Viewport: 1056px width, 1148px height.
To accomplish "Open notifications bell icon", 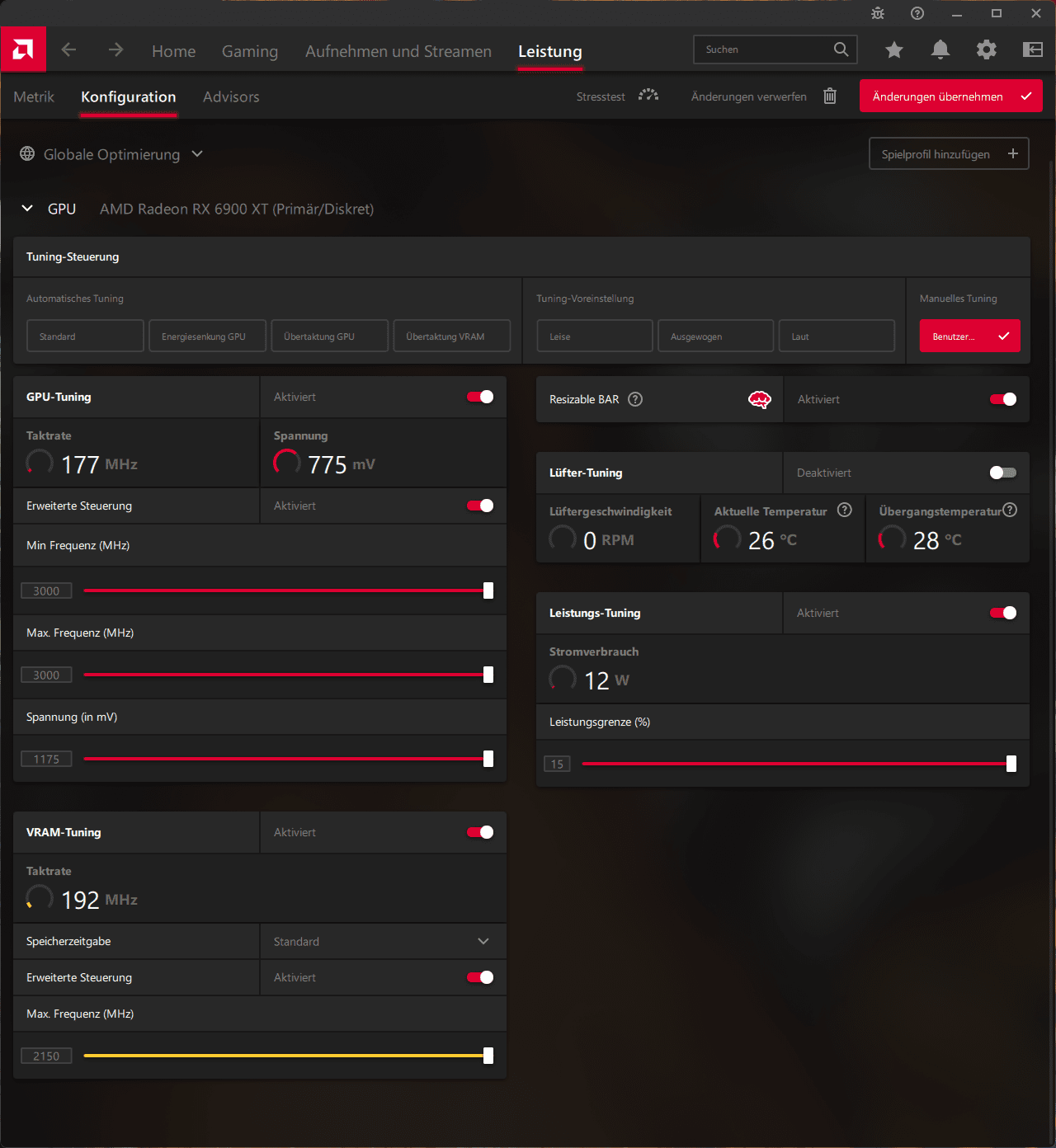I will coord(940,49).
